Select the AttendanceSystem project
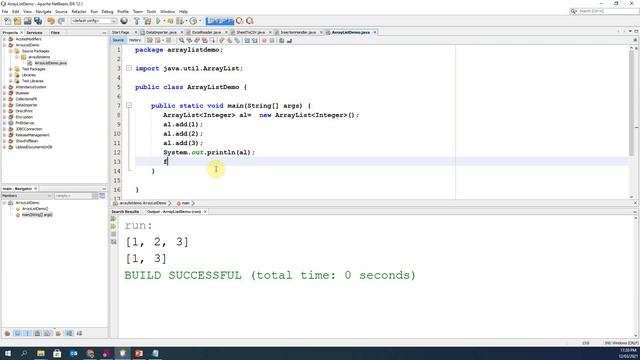 pyautogui.click(x=31, y=87)
